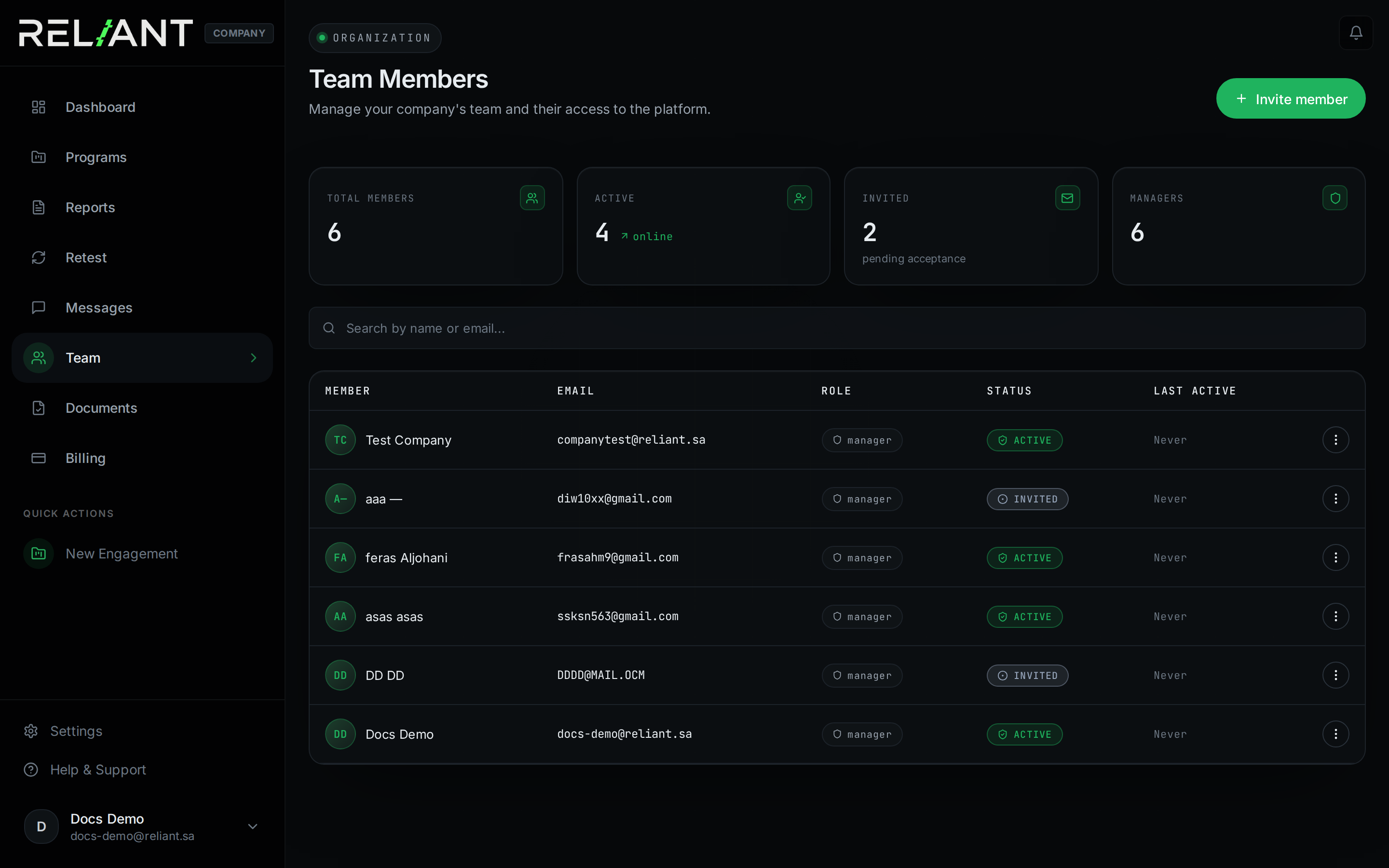The width and height of the screenshot is (1389, 868).
Task: Click ssksn563@gmail.com email
Action: [618, 617]
